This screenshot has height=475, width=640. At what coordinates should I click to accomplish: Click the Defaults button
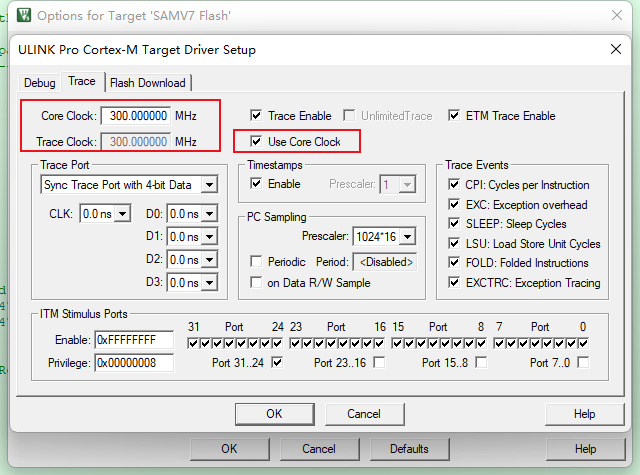(409, 449)
